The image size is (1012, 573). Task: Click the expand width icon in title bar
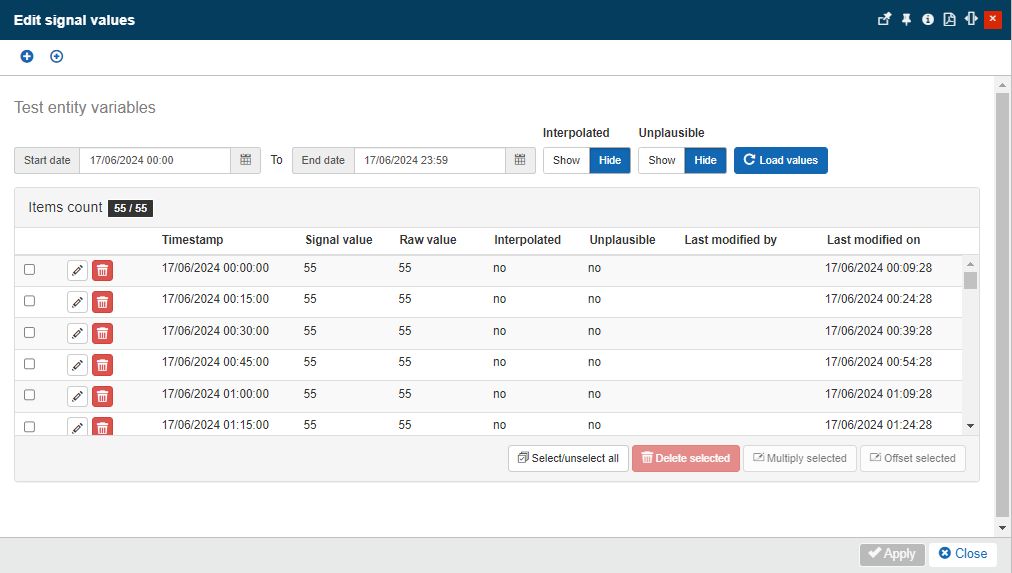pos(970,19)
